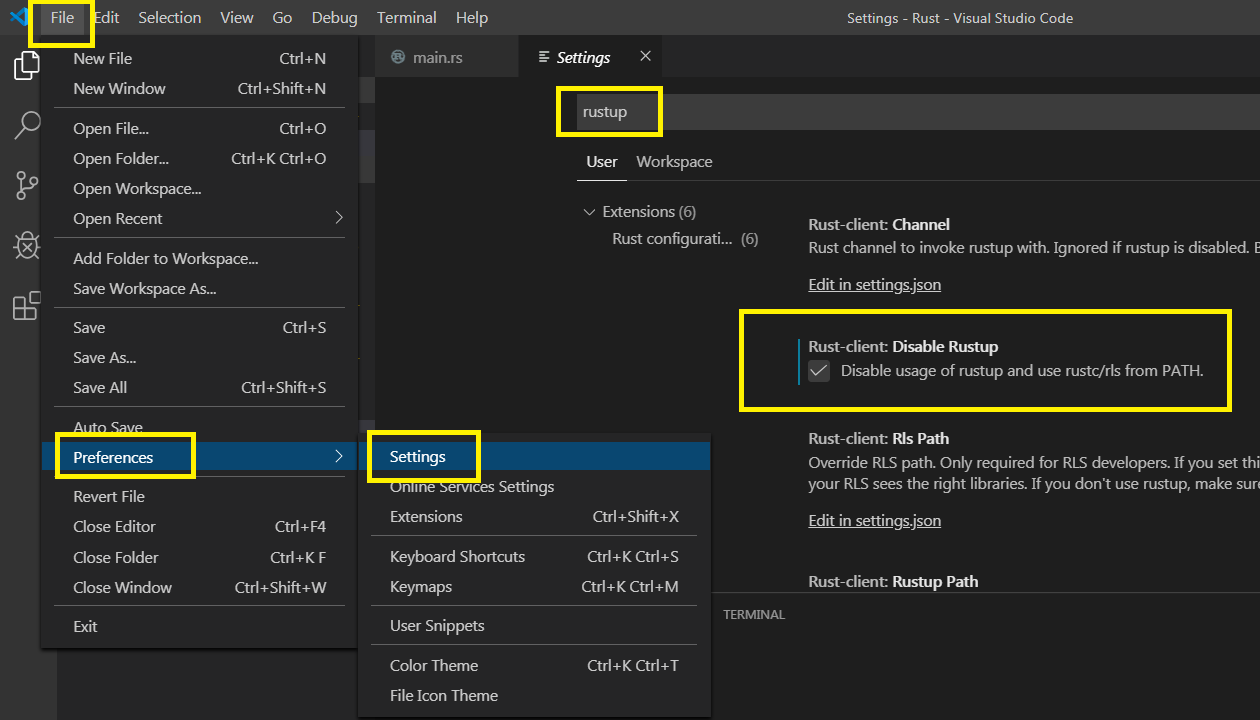
Task: Switch to the Workspace settings tab
Action: pyautogui.click(x=674, y=162)
